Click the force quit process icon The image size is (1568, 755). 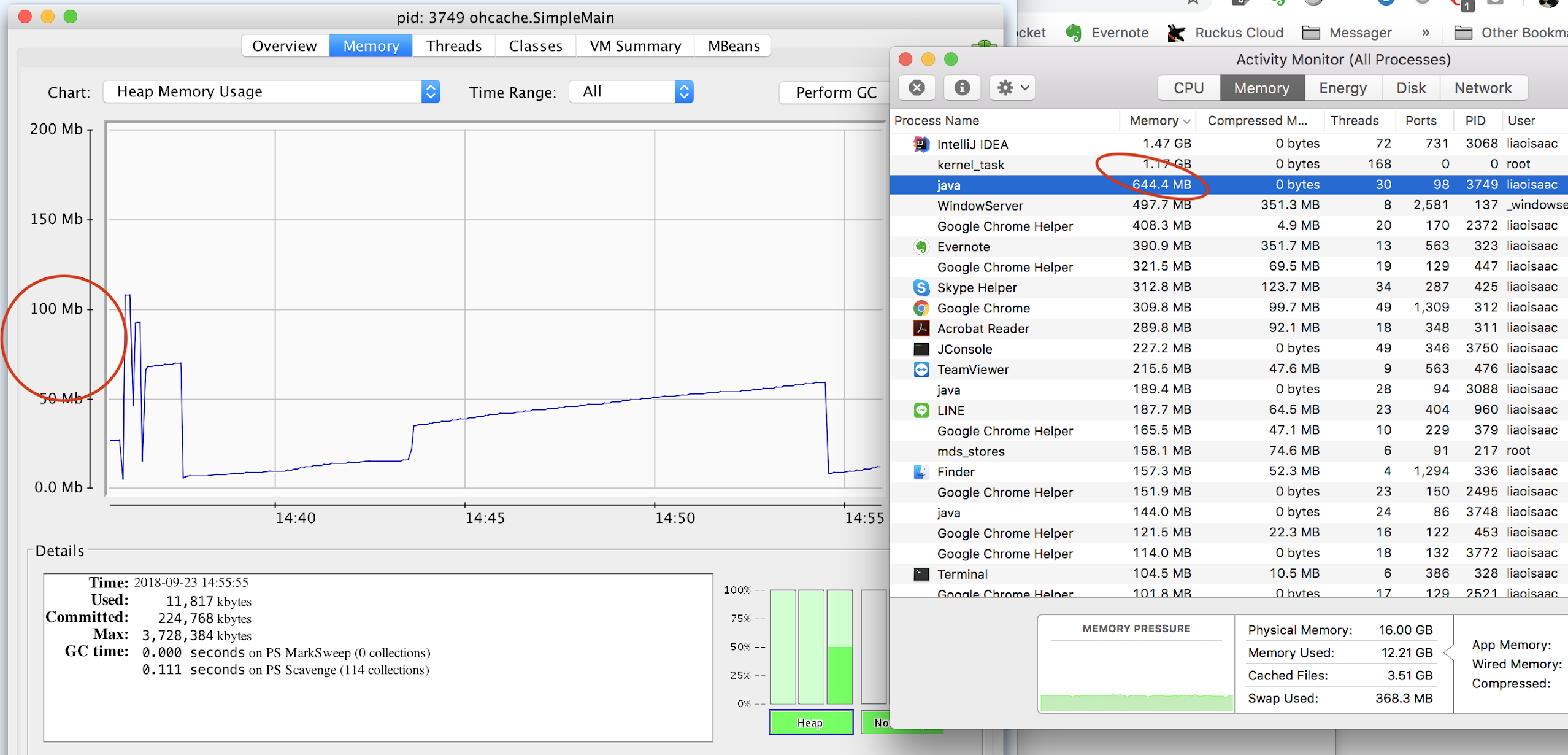(x=917, y=88)
